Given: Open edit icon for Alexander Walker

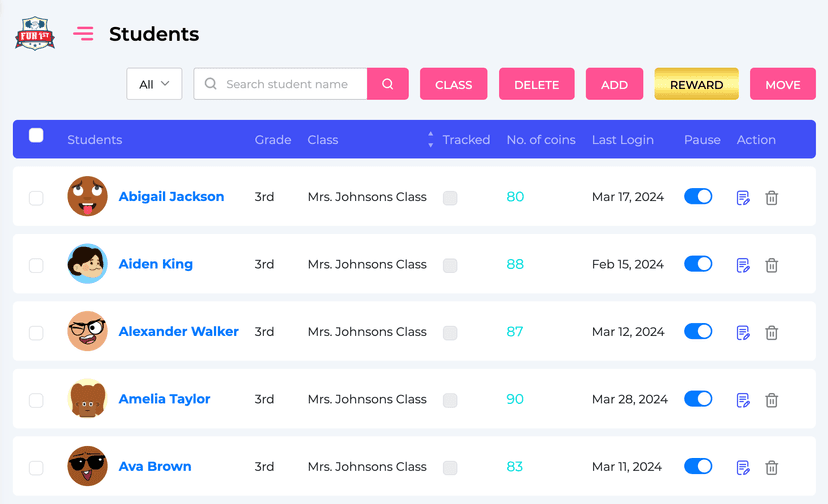Looking at the screenshot, I should pyautogui.click(x=743, y=333).
